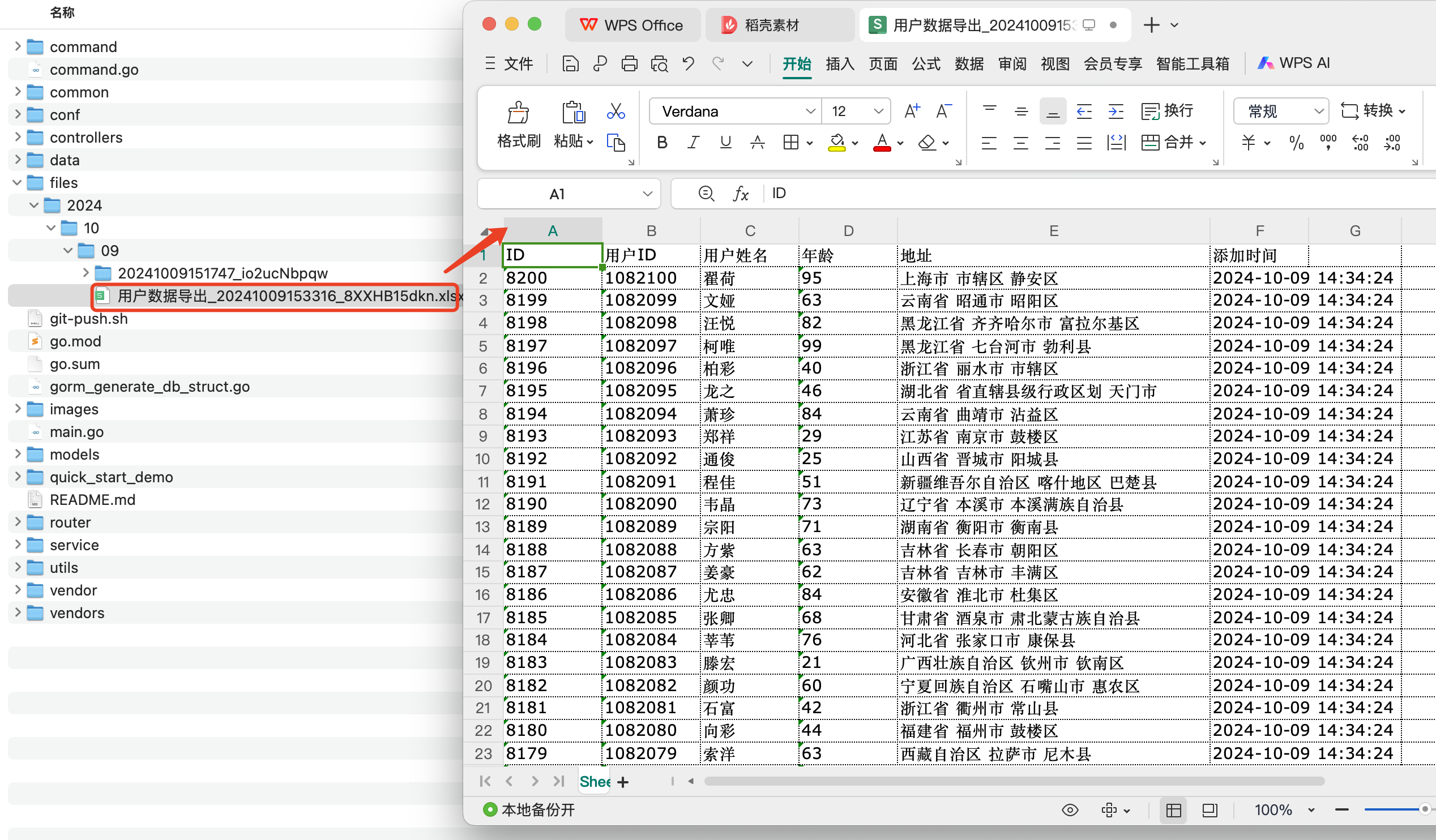Click the Clear format eraser icon

[x=927, y=143]
